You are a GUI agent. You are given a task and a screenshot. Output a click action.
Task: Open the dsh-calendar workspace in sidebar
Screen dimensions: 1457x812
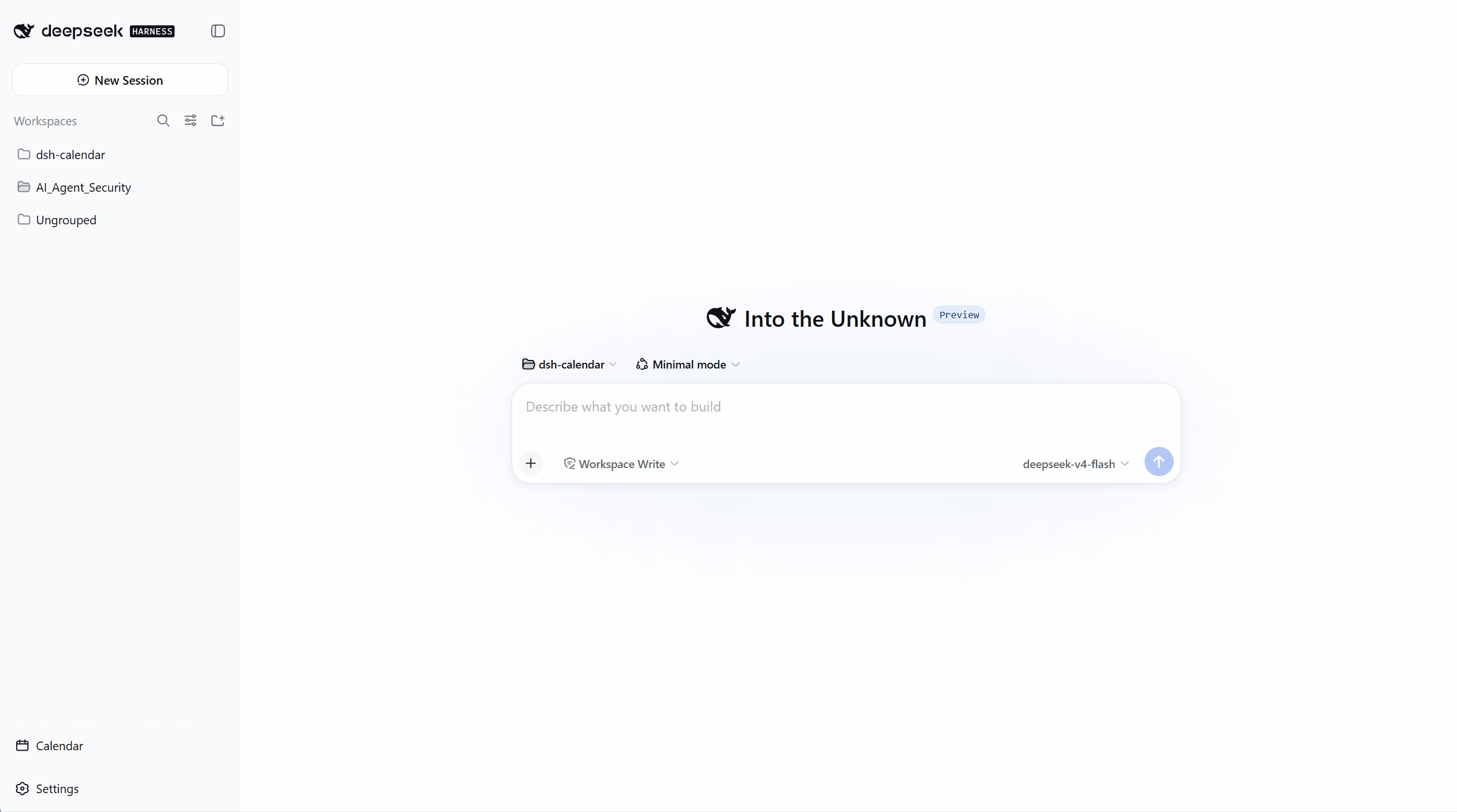120,155
